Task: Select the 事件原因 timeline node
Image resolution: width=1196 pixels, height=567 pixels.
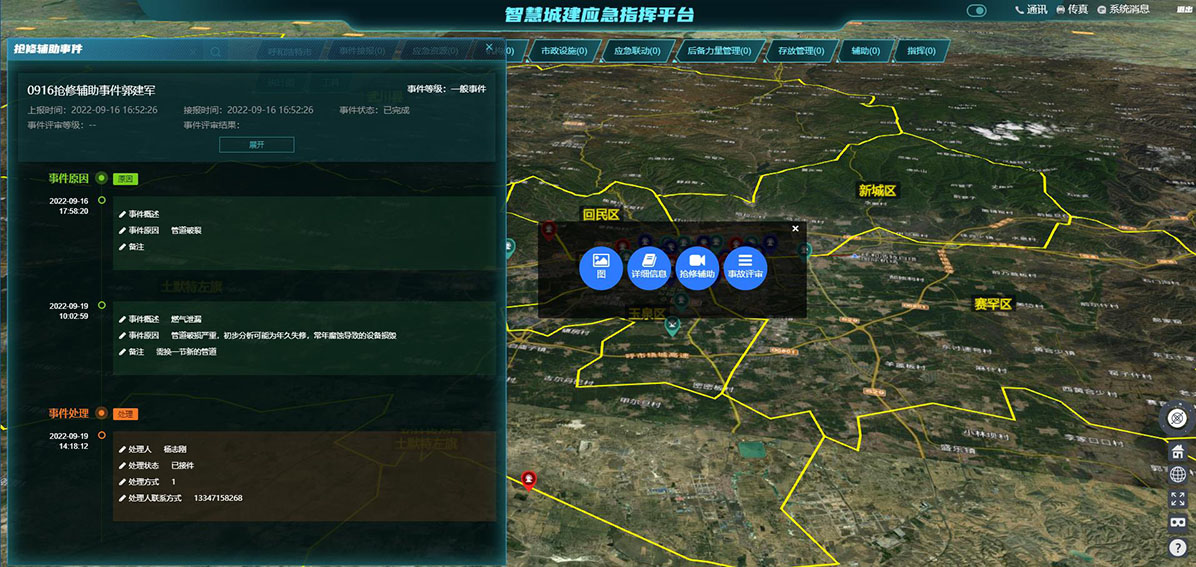Action: point(101,179)
